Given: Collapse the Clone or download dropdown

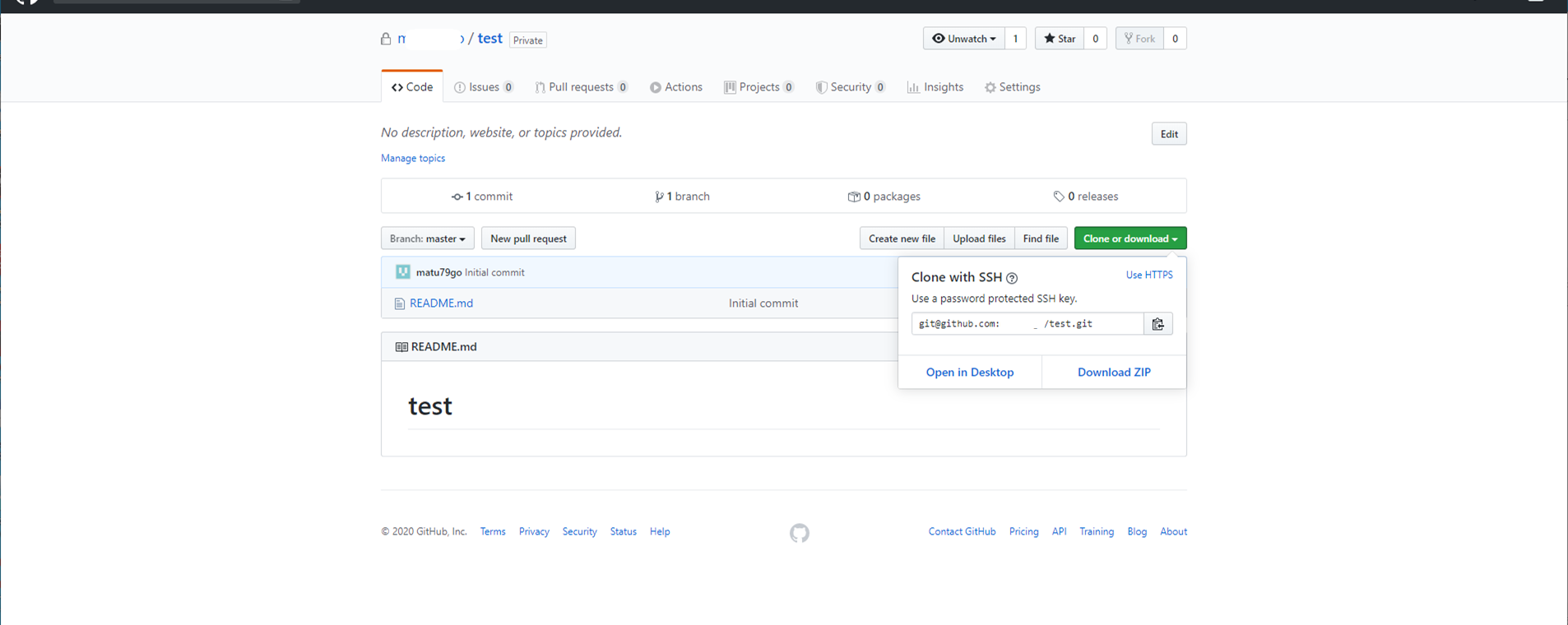Looking at the screenshot, I should (x=1130, y=238).
